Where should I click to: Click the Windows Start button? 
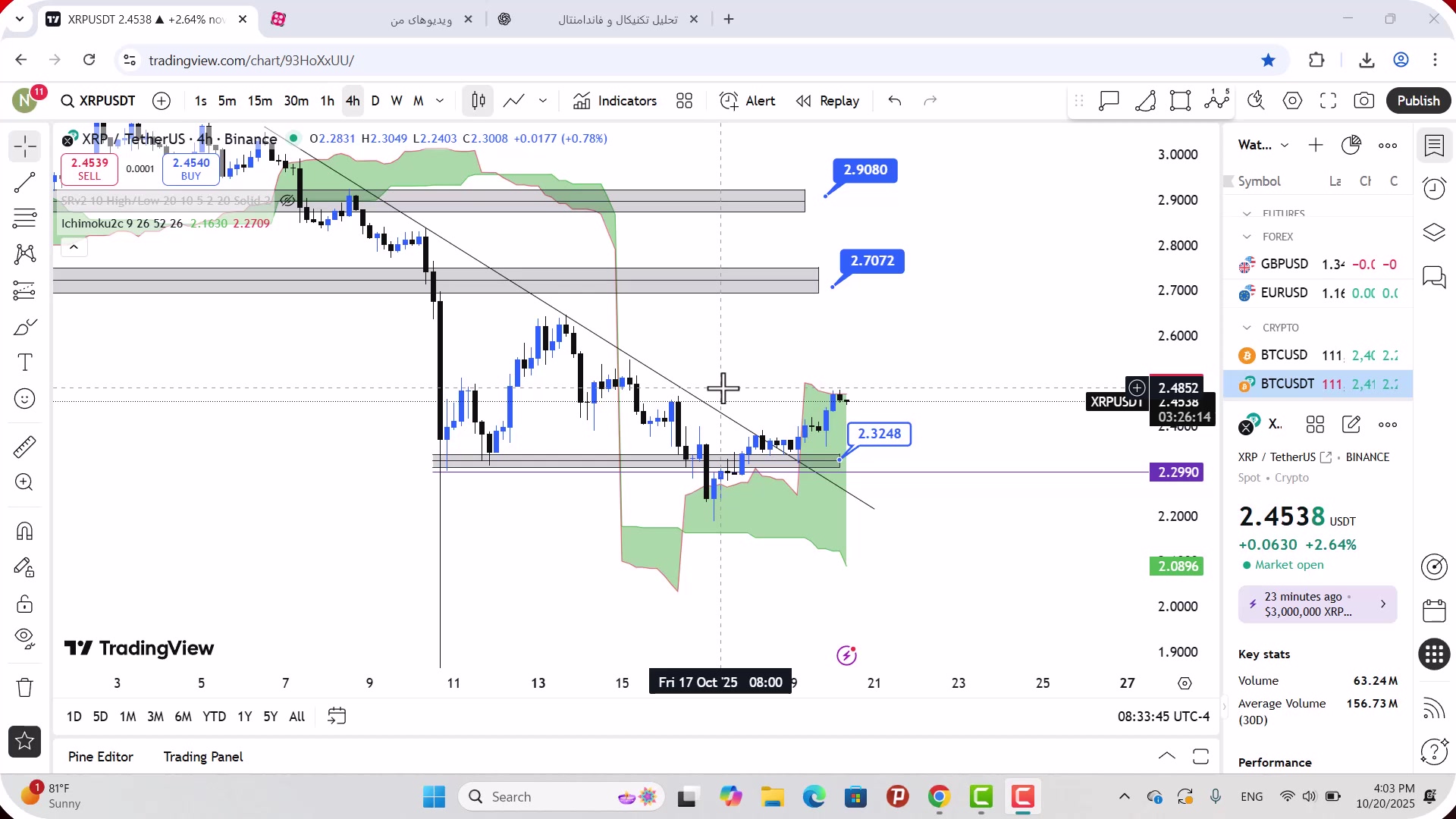(434, 796)
